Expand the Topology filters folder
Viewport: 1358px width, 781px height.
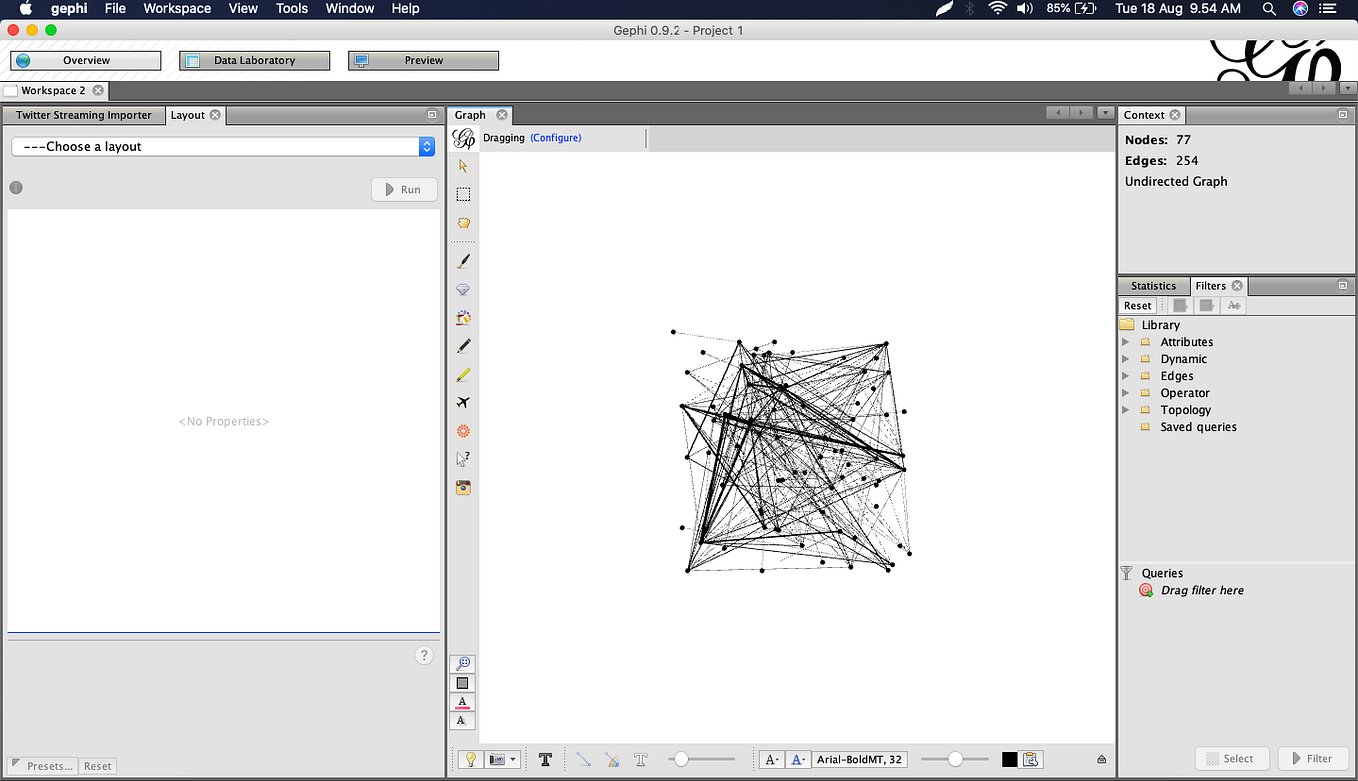click(x=1127, y=409)
